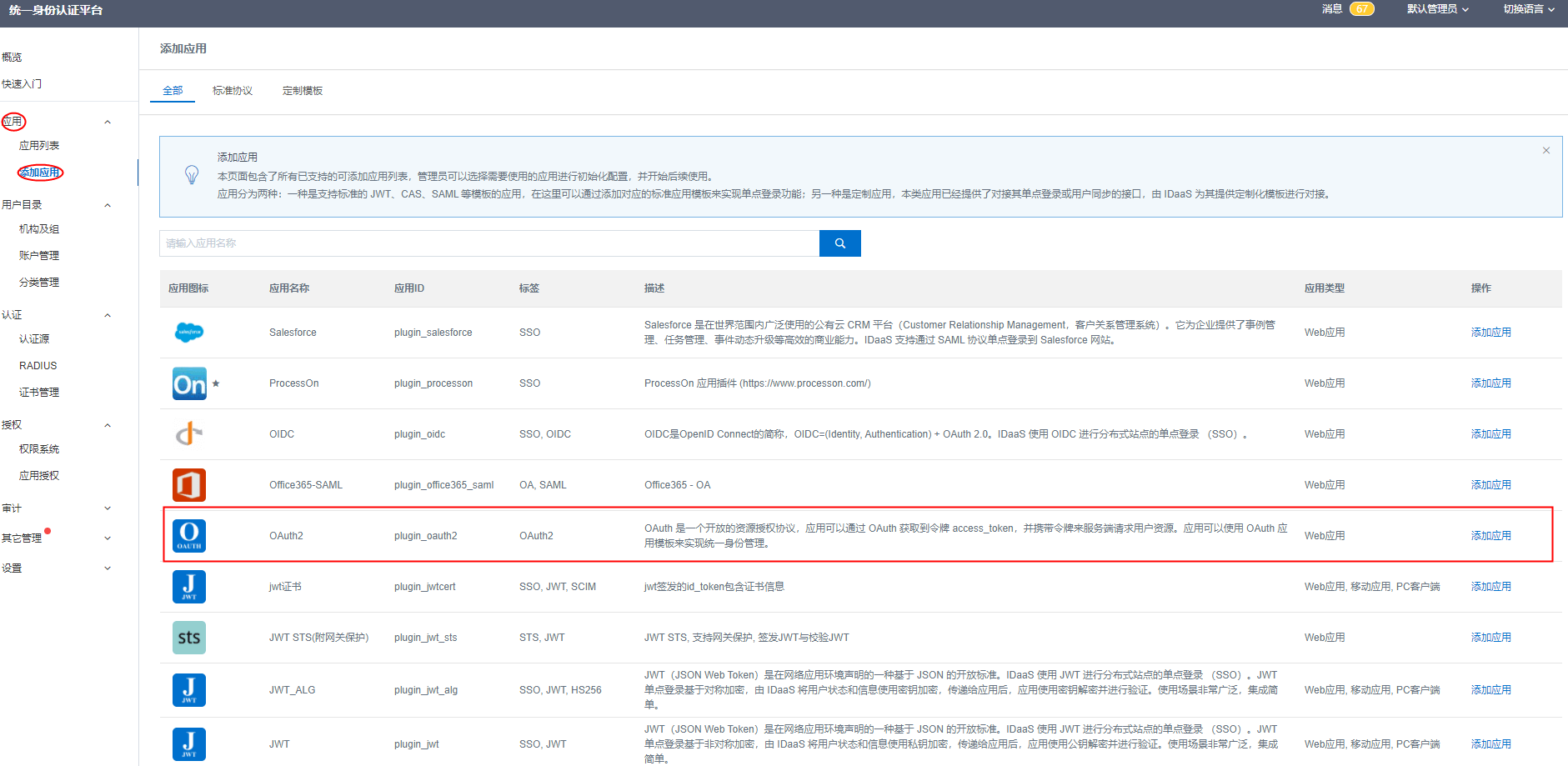Click the OIDC app icon
1568x766 pixels.
click(x=189, y=434)
